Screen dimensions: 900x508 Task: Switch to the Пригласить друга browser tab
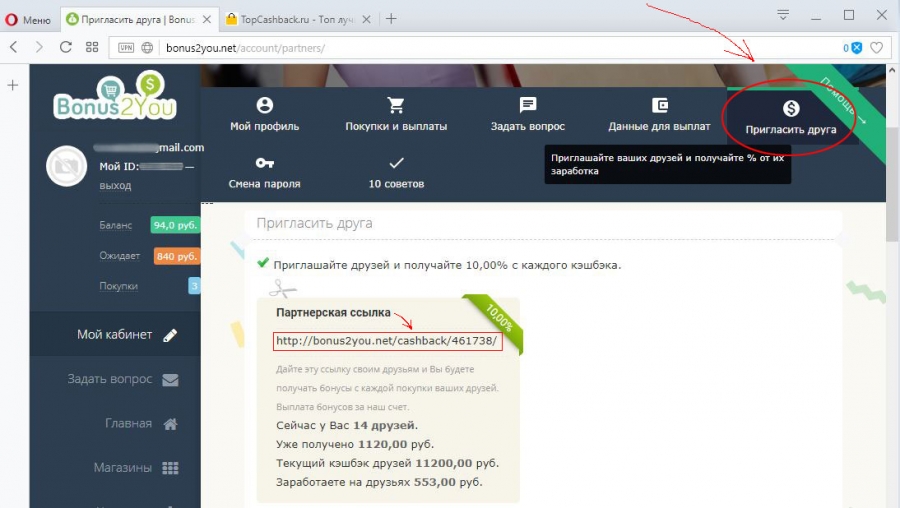pyautogui.click(x=139, y=20)
